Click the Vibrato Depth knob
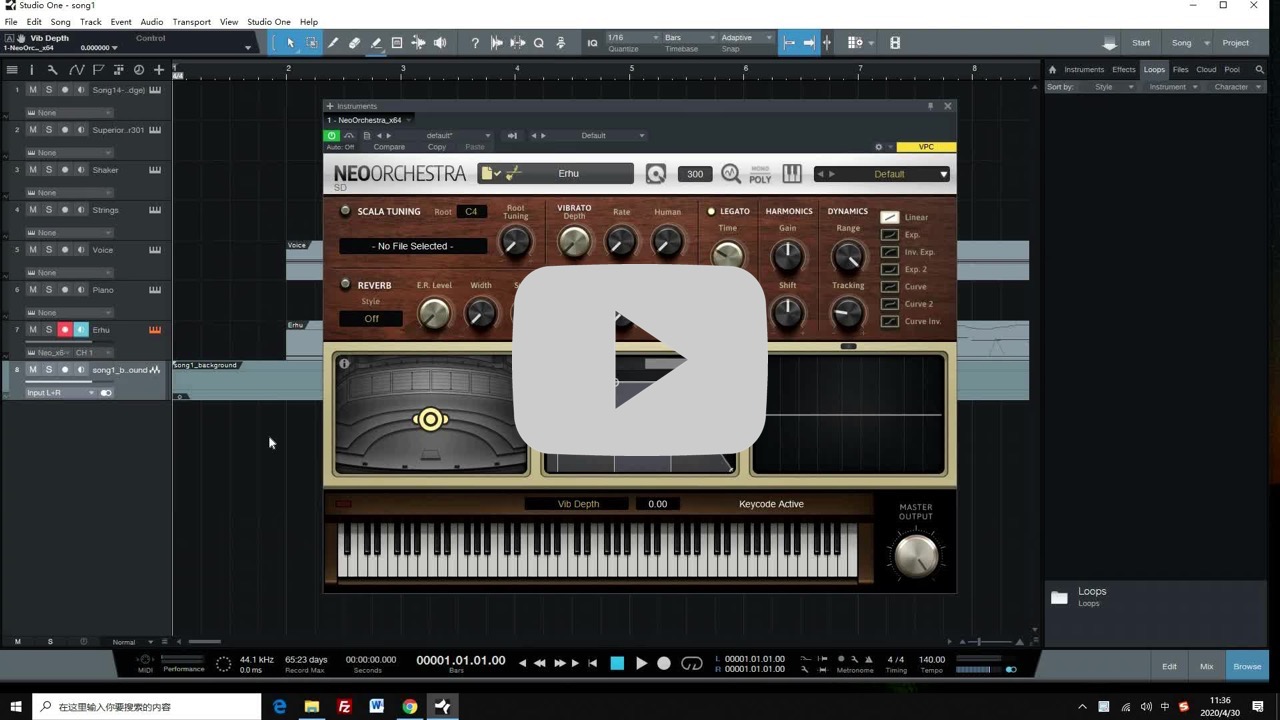 [x=574, y=241]
